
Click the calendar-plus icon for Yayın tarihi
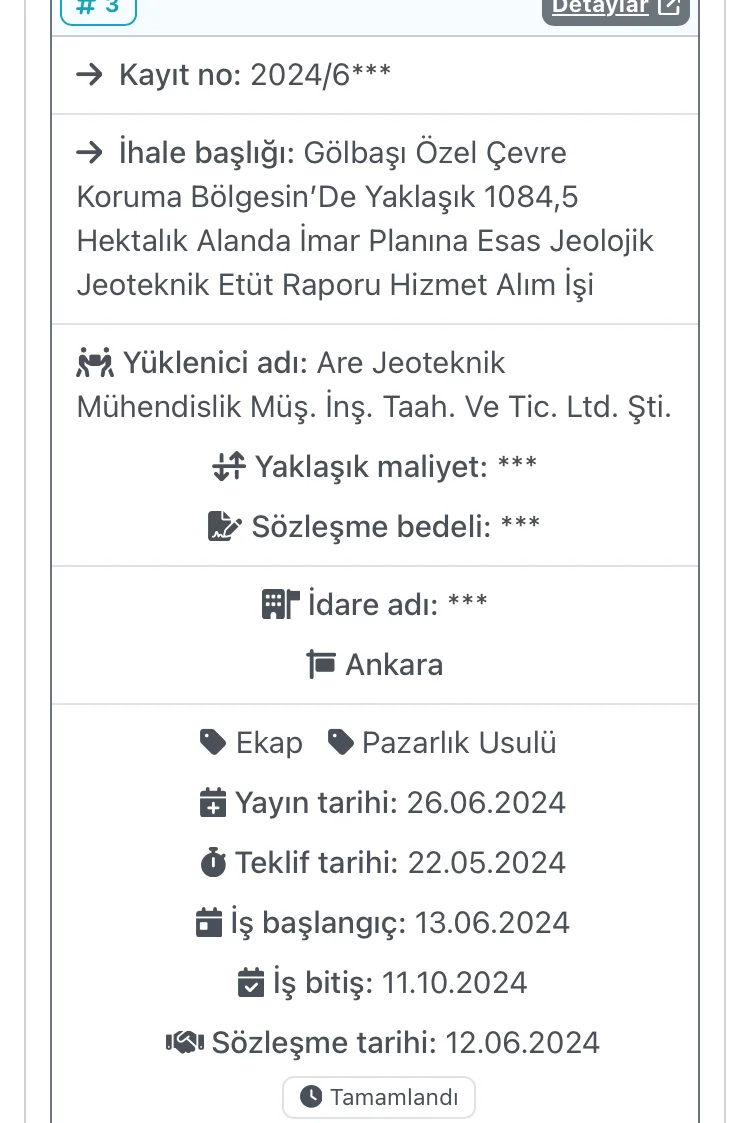[213, 802]
